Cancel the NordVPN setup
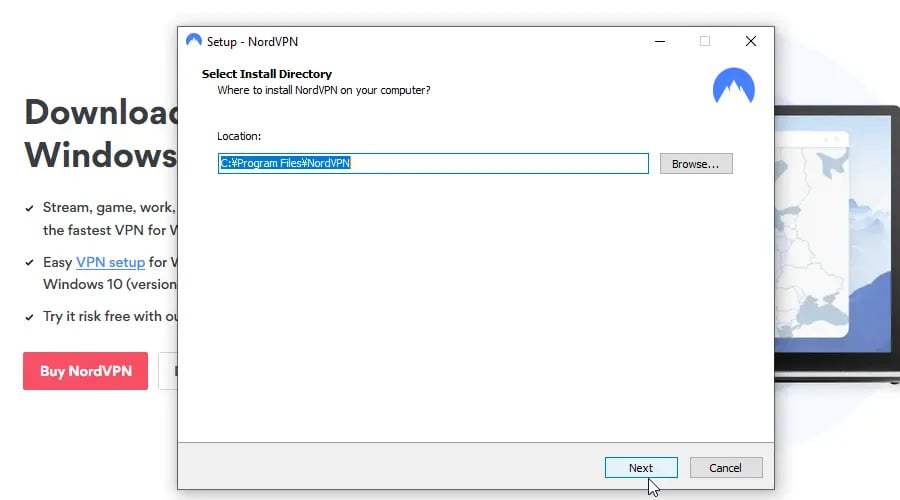 click(x=726, y=467)
